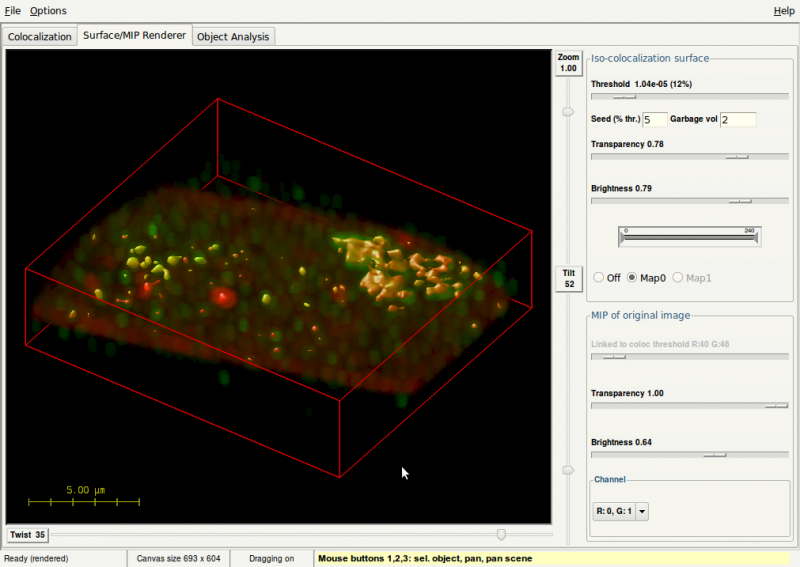This screenshot has height=567, width=800.
Task: Select the Map1 radio button
Action: click(679, 277)
